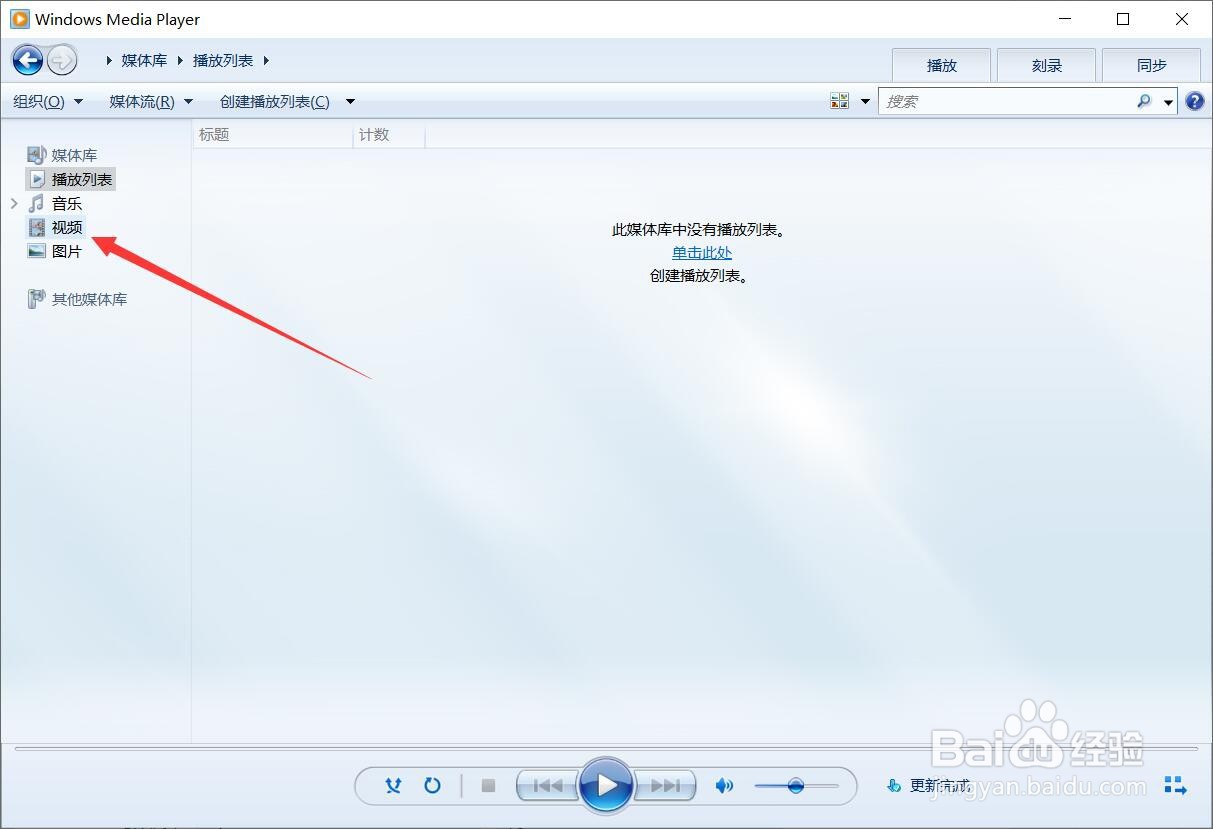Switch to Now Playing mode icon
The height and width of the screenshot is (829, 1213).
[1175, 786]
